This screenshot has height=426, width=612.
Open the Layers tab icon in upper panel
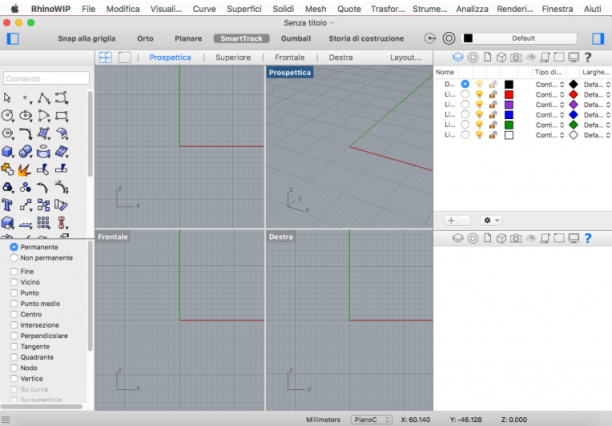[458, 57]
